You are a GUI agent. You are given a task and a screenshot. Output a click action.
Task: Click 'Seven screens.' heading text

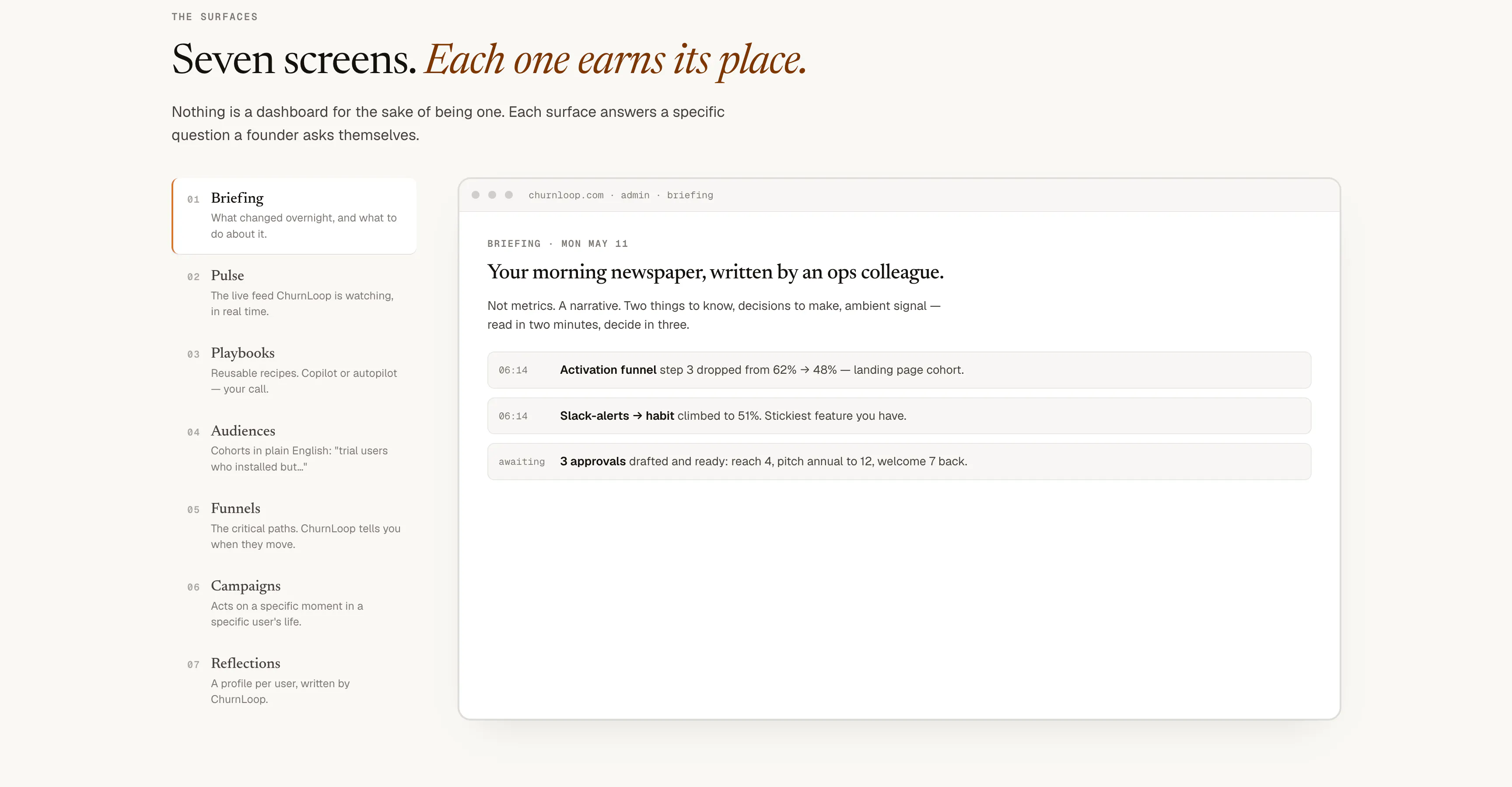click(294, 60)
